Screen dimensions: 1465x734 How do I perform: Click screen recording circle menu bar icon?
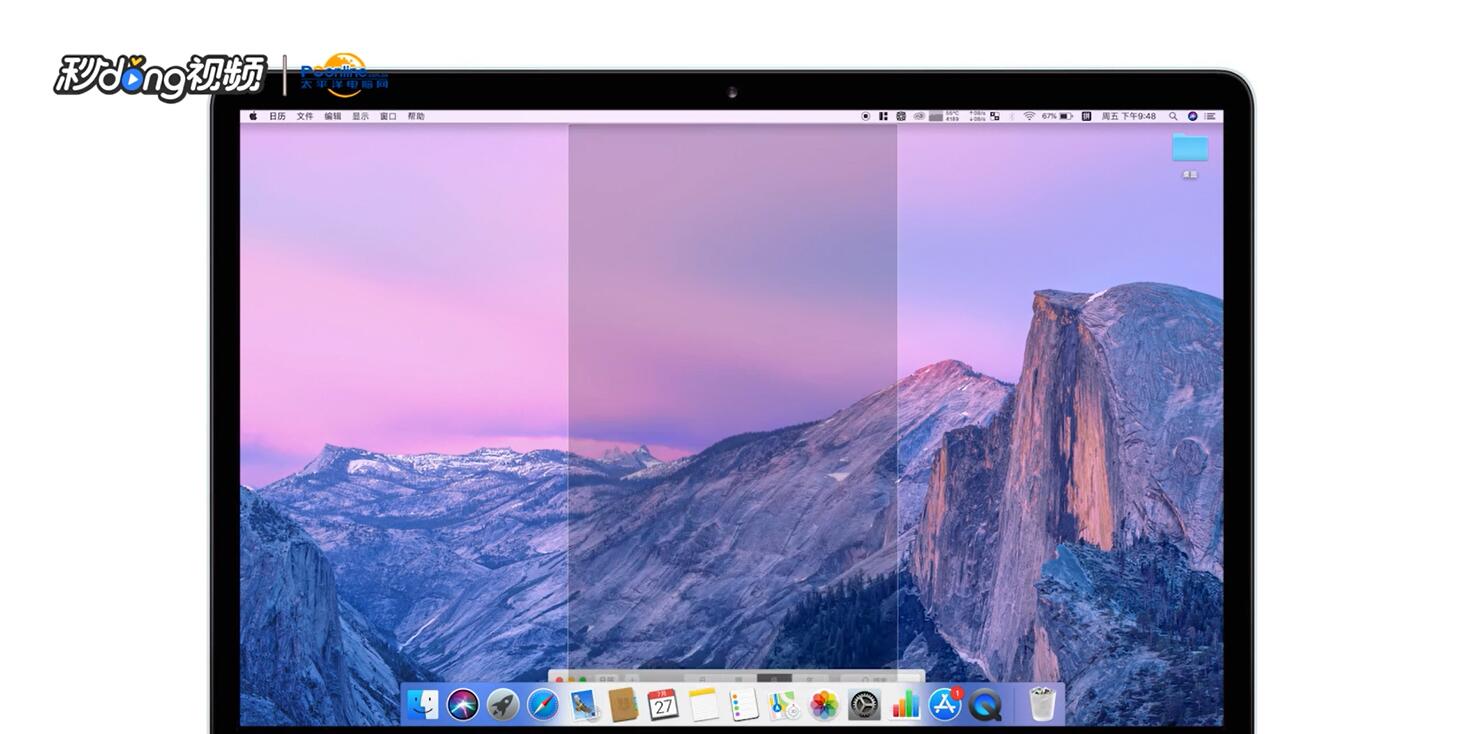[x=865, y=116]
